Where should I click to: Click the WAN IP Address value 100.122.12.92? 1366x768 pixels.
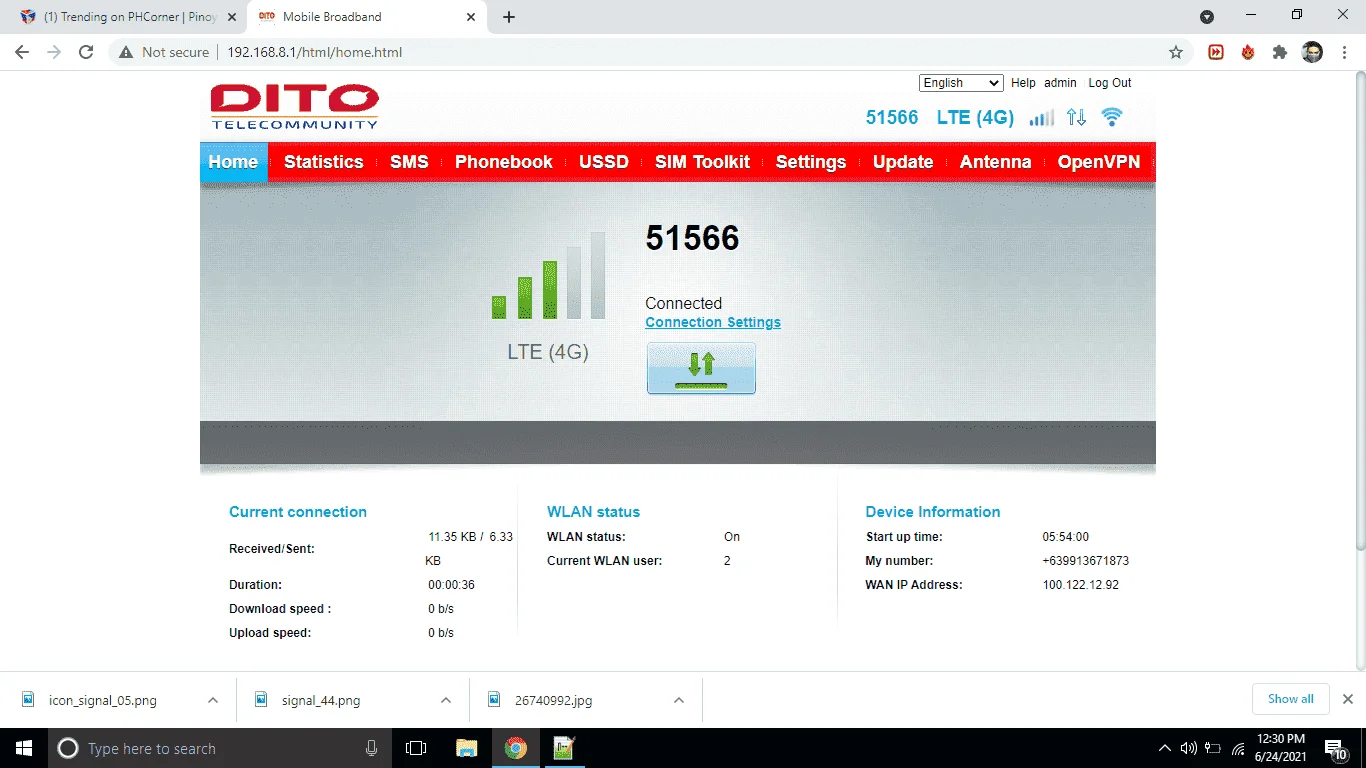pyautogui.click(x=1081, y=585)
